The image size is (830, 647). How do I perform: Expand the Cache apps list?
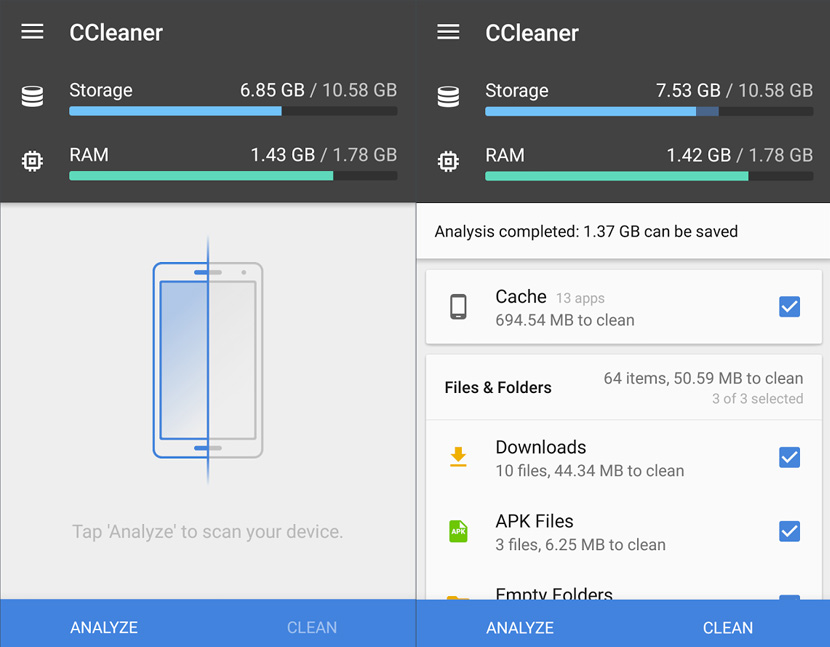[560, 307]
